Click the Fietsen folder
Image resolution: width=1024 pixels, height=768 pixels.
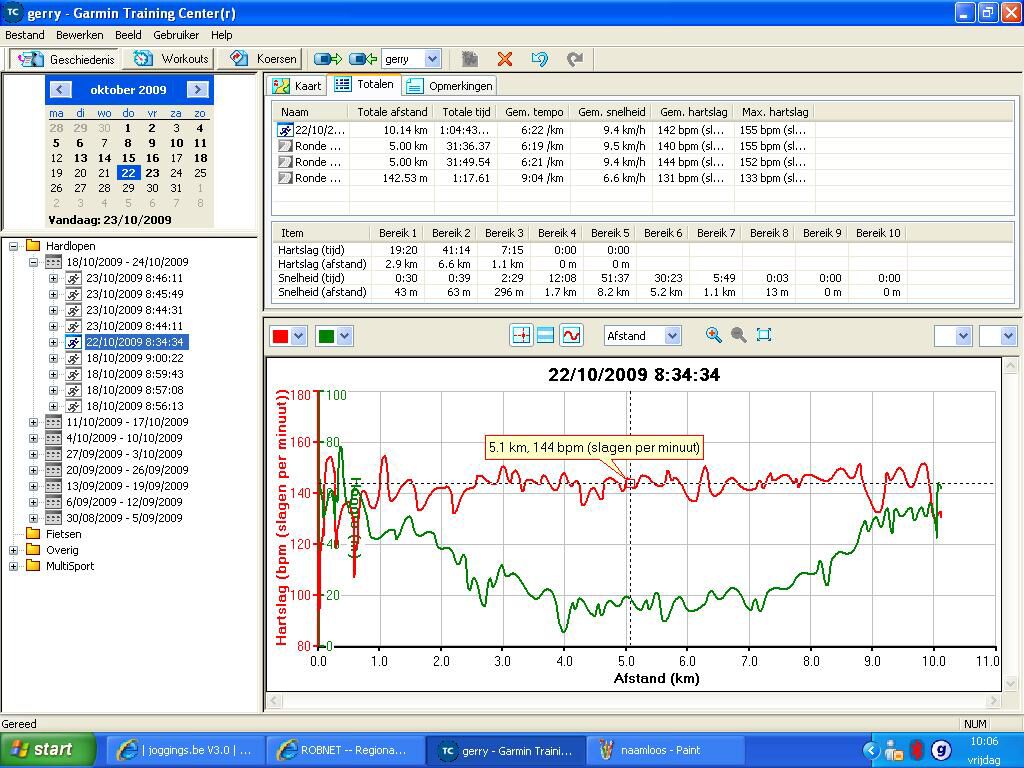tap(63, 534)
